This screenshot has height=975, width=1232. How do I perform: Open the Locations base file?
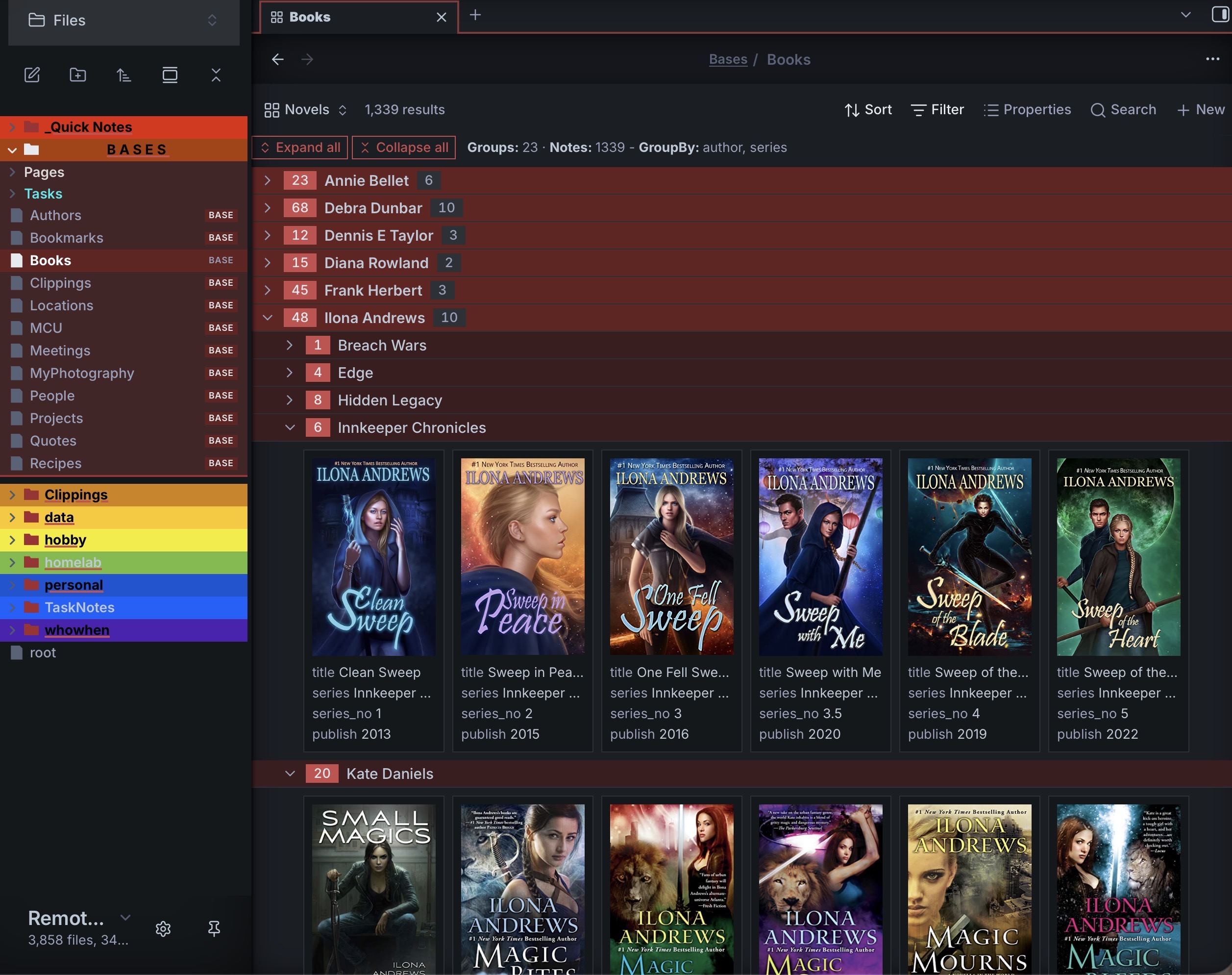tap(123, 305)
